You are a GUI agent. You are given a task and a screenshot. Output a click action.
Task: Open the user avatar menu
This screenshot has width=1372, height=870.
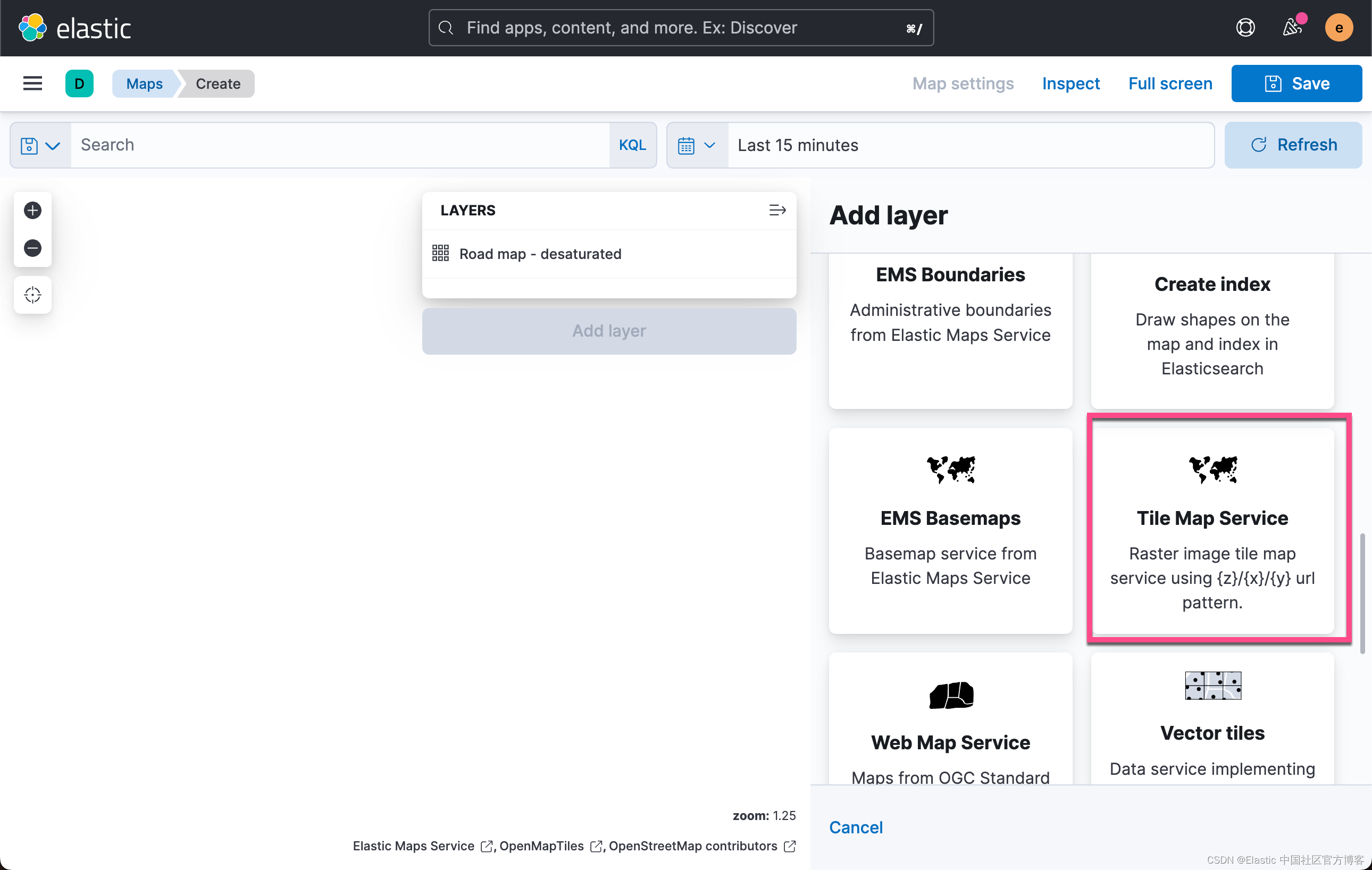1338,27
